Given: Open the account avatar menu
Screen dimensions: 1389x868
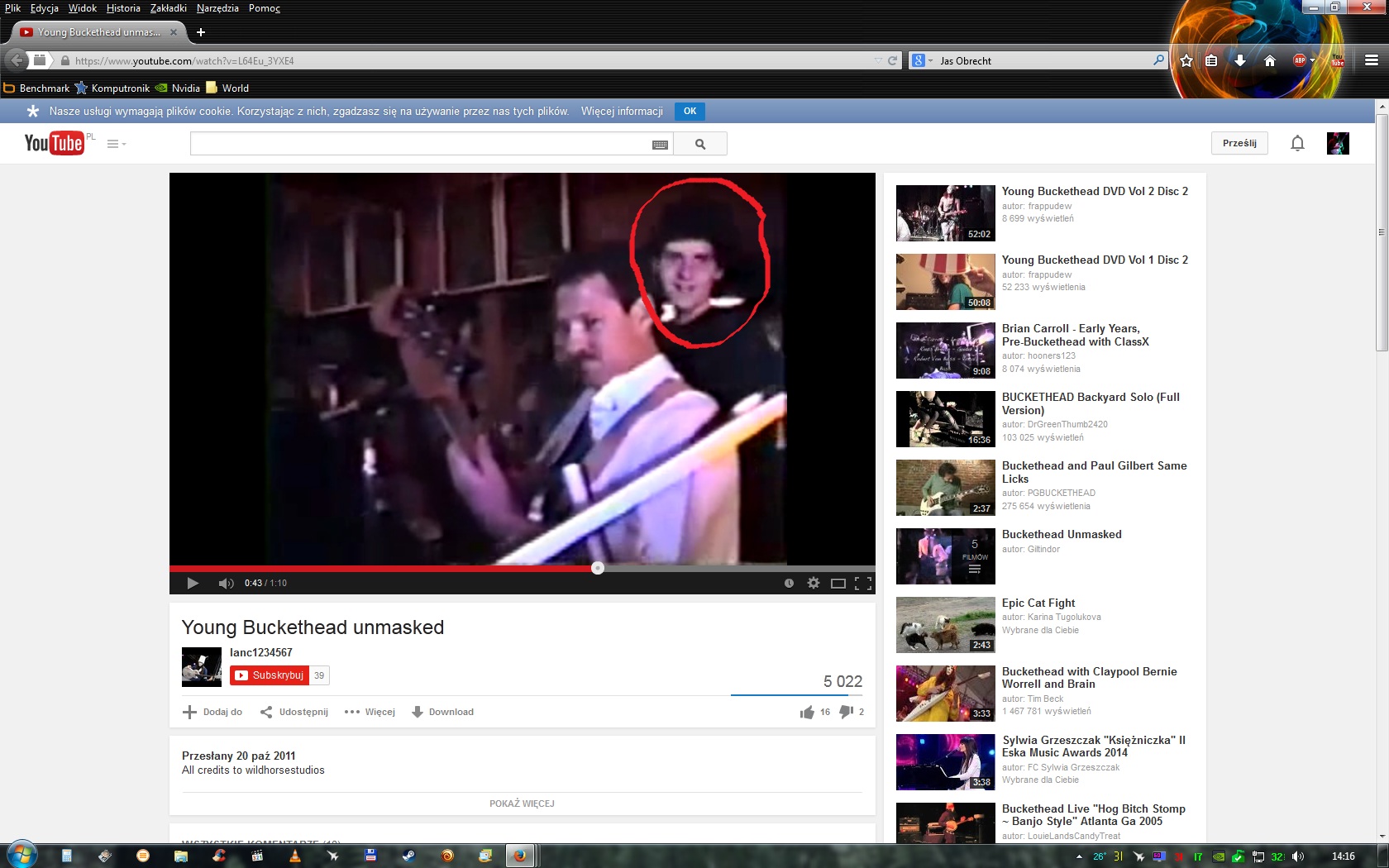Looking at the screenshot, I should pos(1338,143).
